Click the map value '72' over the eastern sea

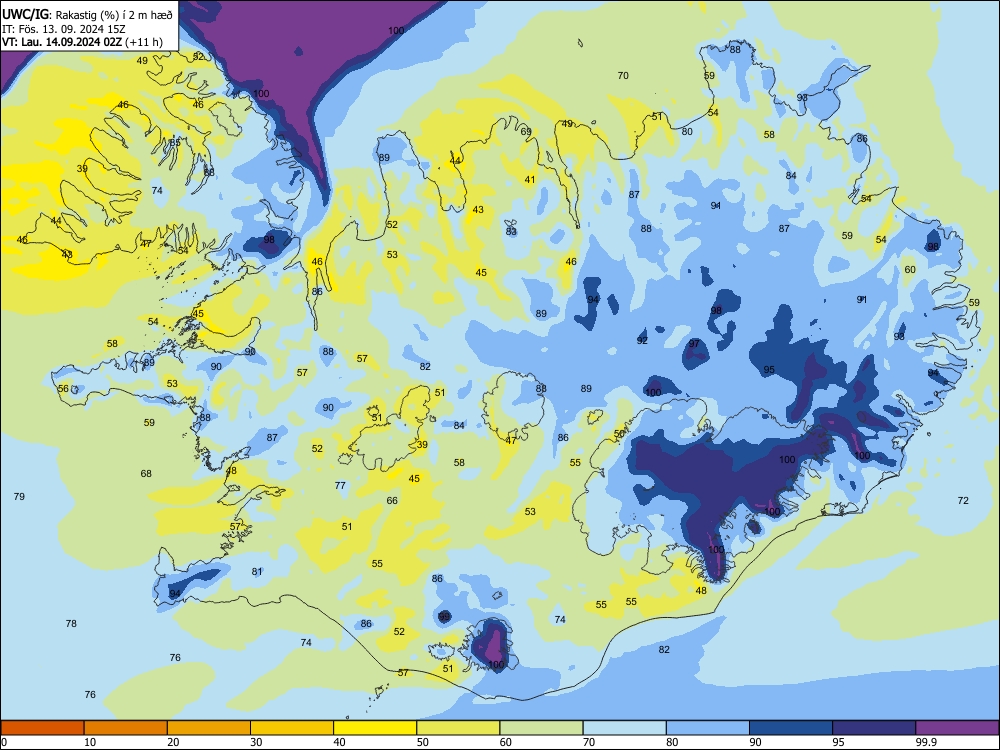(963, 501)
